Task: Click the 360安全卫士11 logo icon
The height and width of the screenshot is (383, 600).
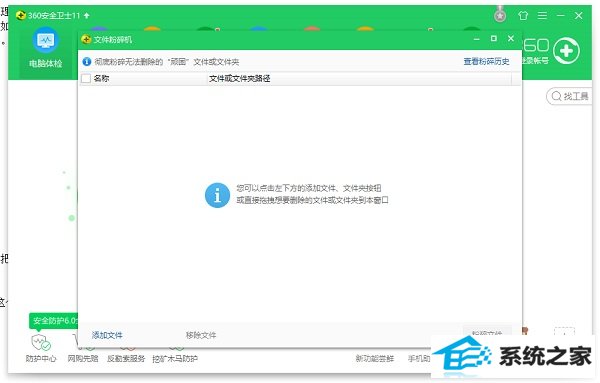Action: [x=21, y=15]
